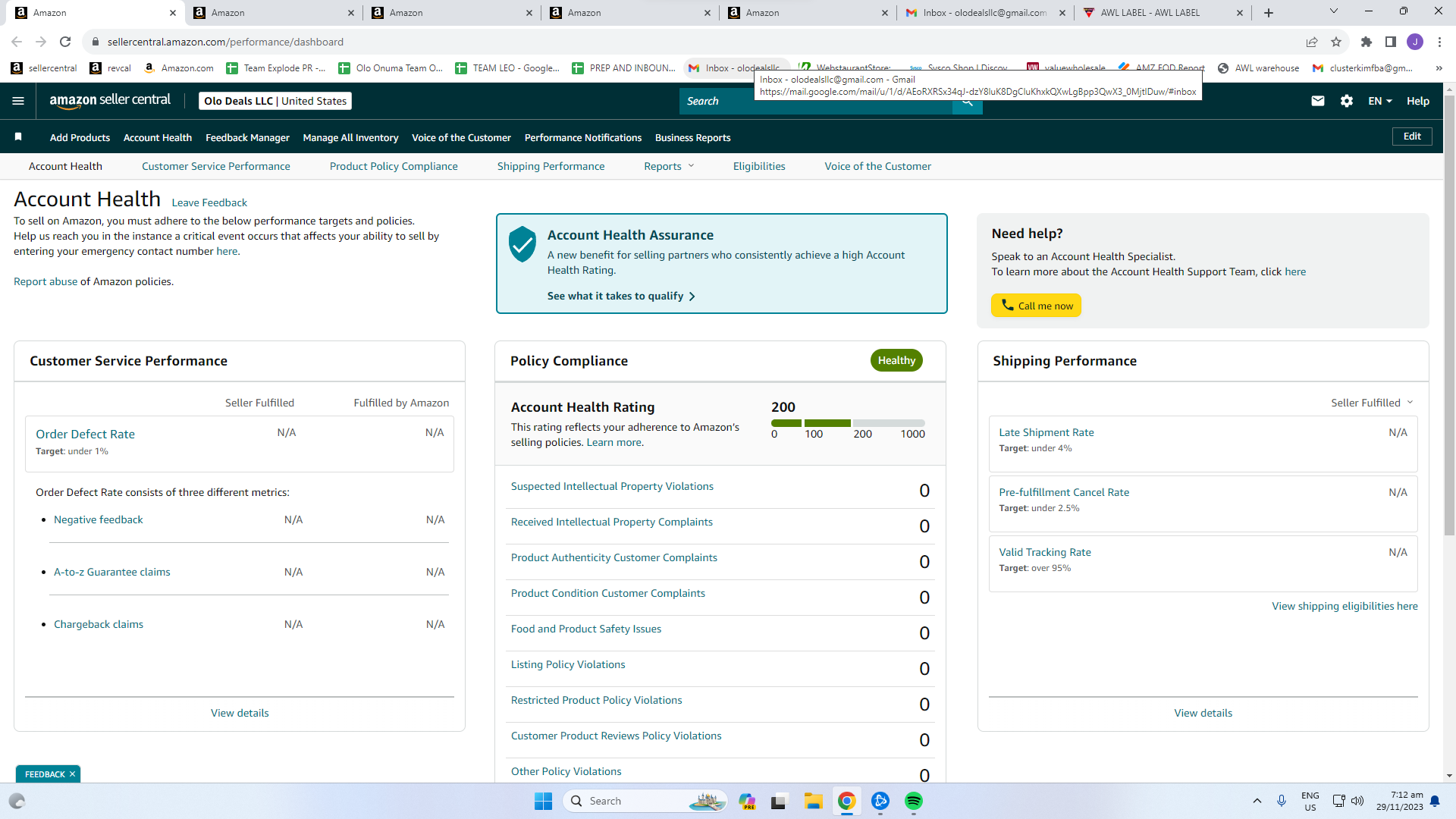This screenshot has height=819, width=1456.
Task: Bookmark this page with the star icon
Action: click(1336, 42)
